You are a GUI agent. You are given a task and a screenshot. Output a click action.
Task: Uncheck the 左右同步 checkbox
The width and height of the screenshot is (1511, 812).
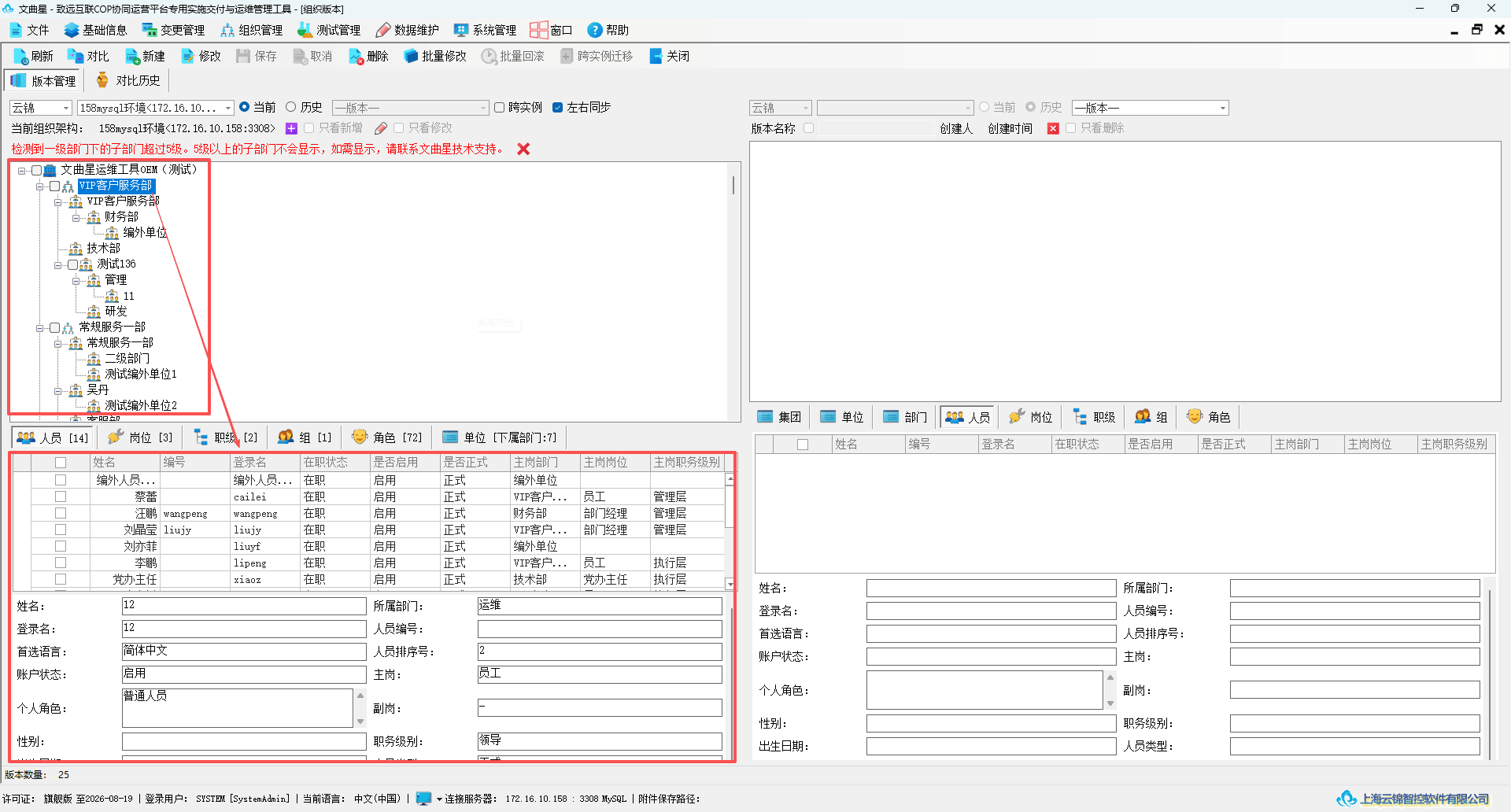557,108
